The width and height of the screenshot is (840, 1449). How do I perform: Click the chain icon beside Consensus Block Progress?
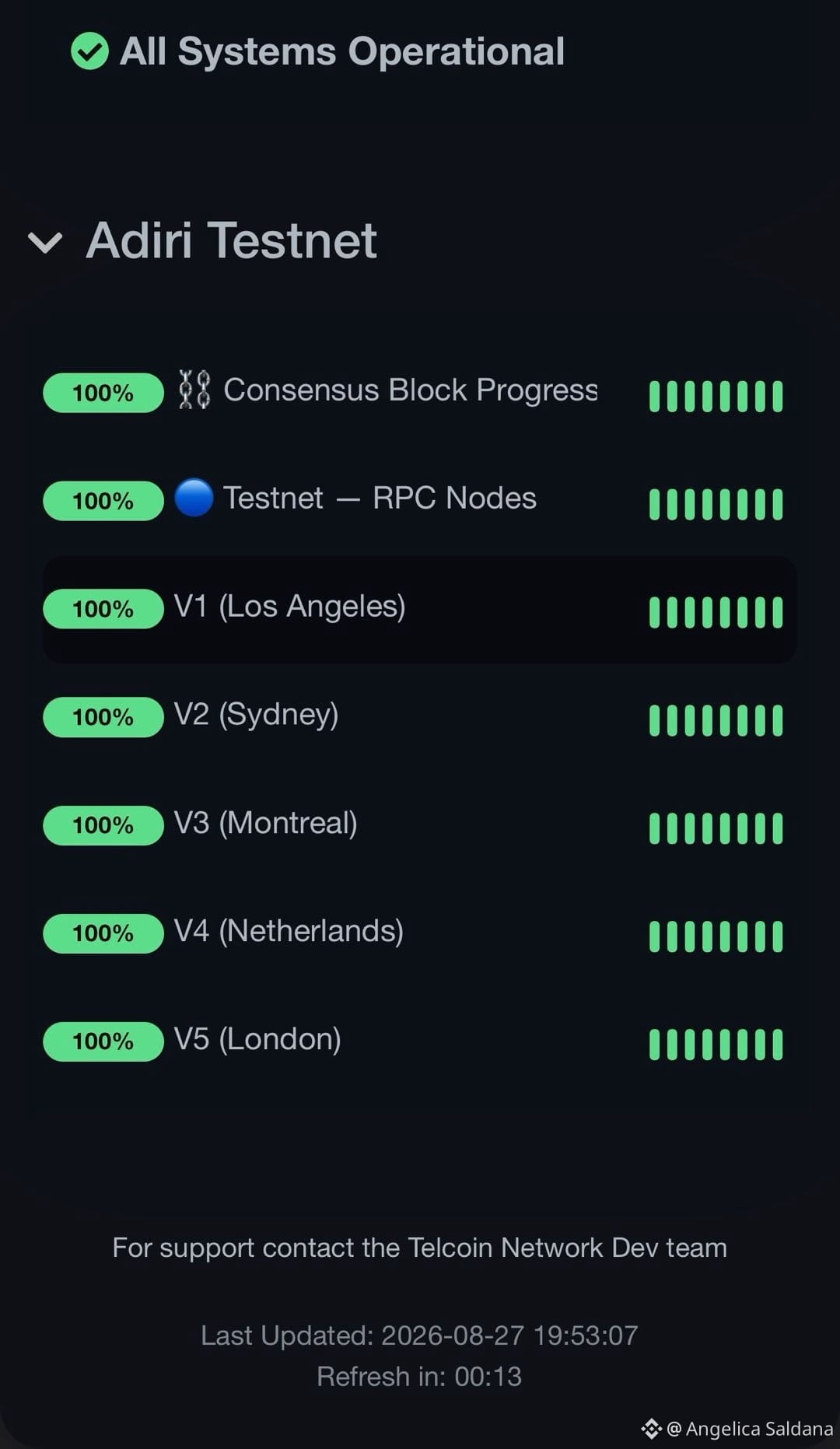click(194, 390)
